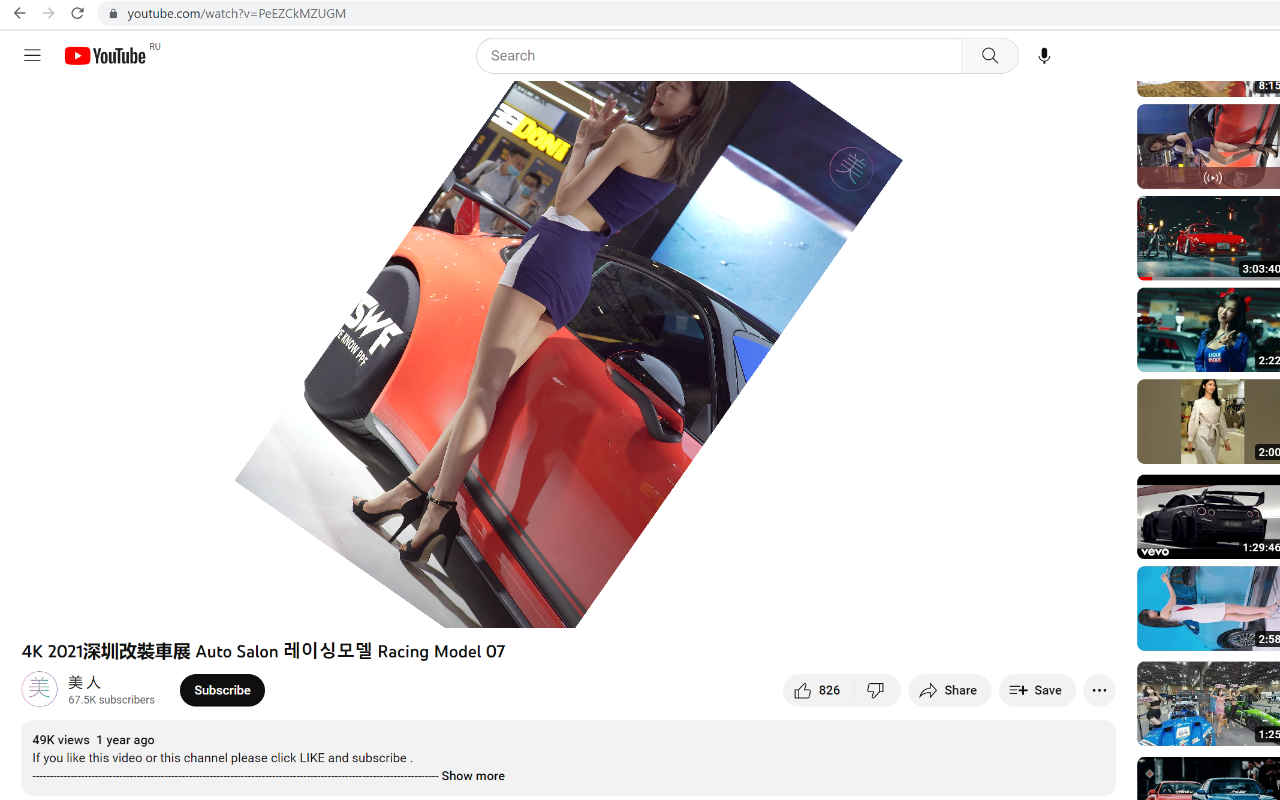The image size is (1280, 800).
Task: Open the 2:58 suggested video
Action: click(1208, 609)
